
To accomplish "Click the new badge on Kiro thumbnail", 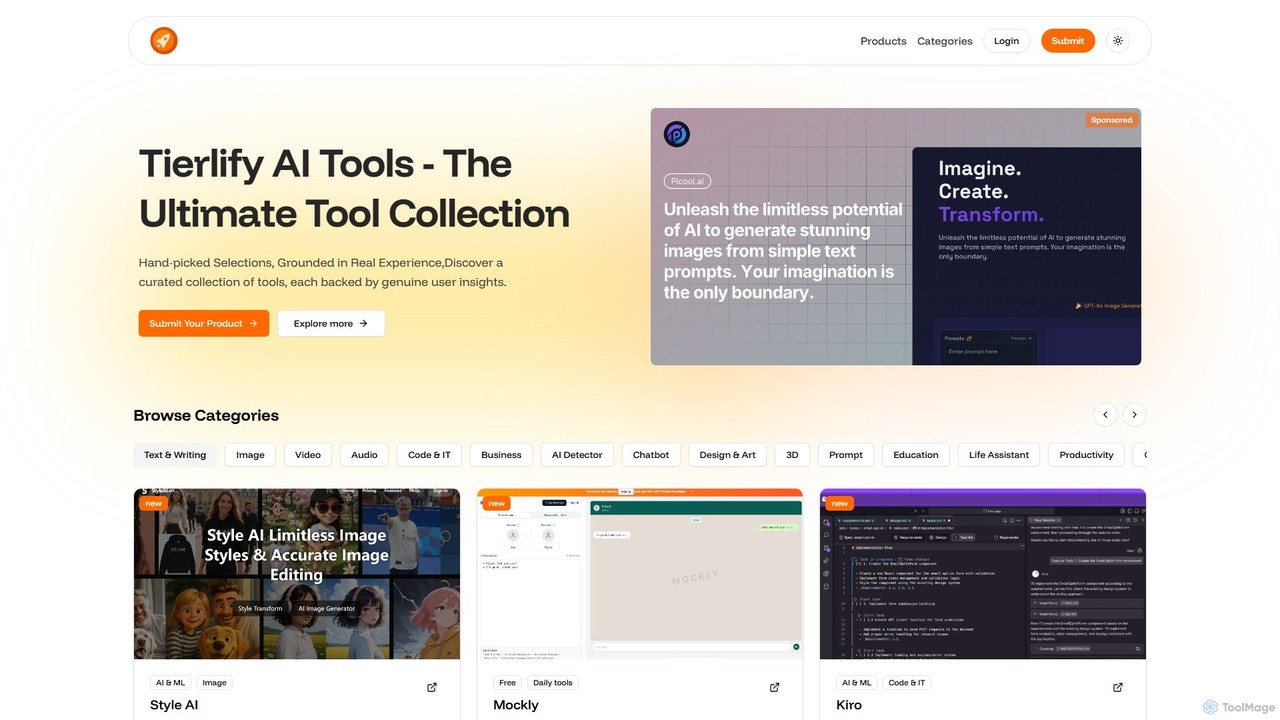I will click(839, 504).
